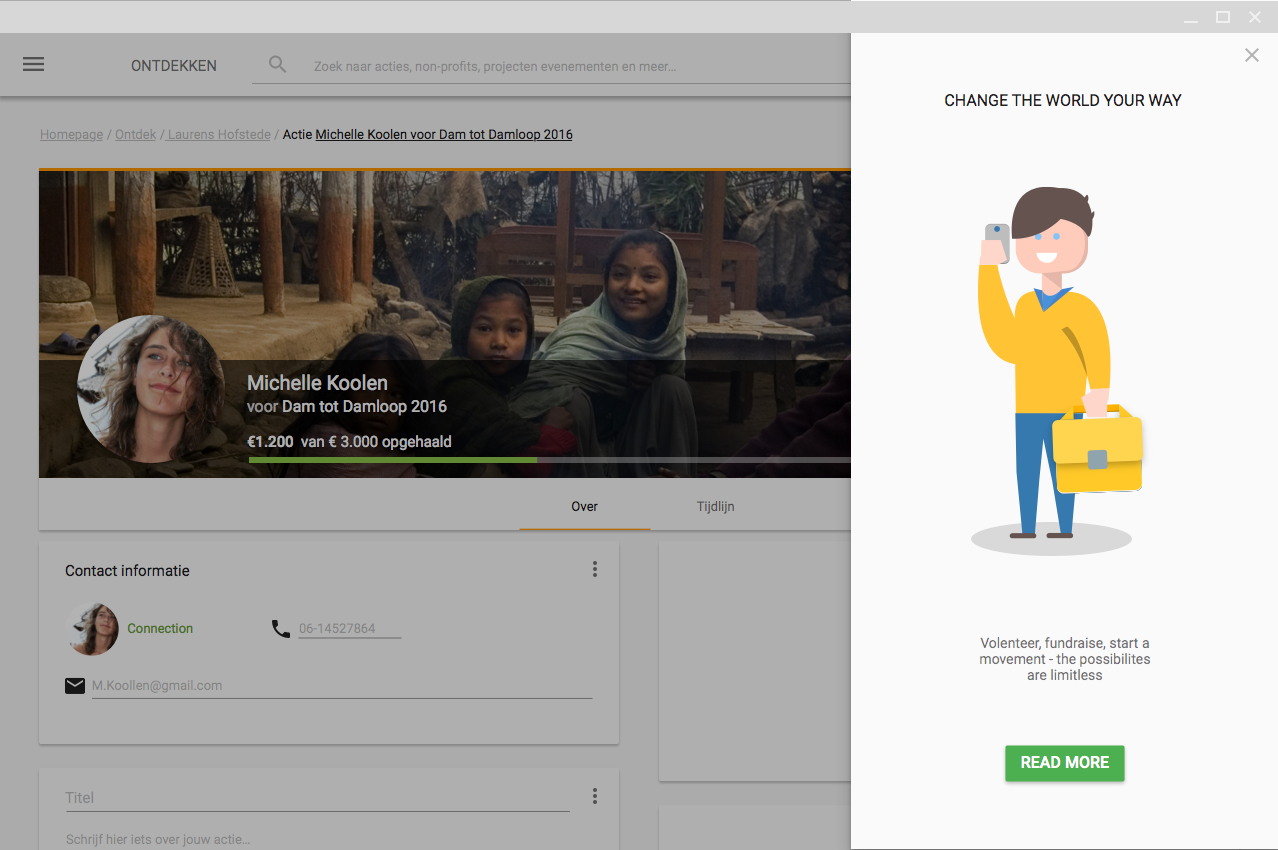Click the phone number field 06-14527864
This screenshot has height=850, width=1278.
click(x=349, y=629)
